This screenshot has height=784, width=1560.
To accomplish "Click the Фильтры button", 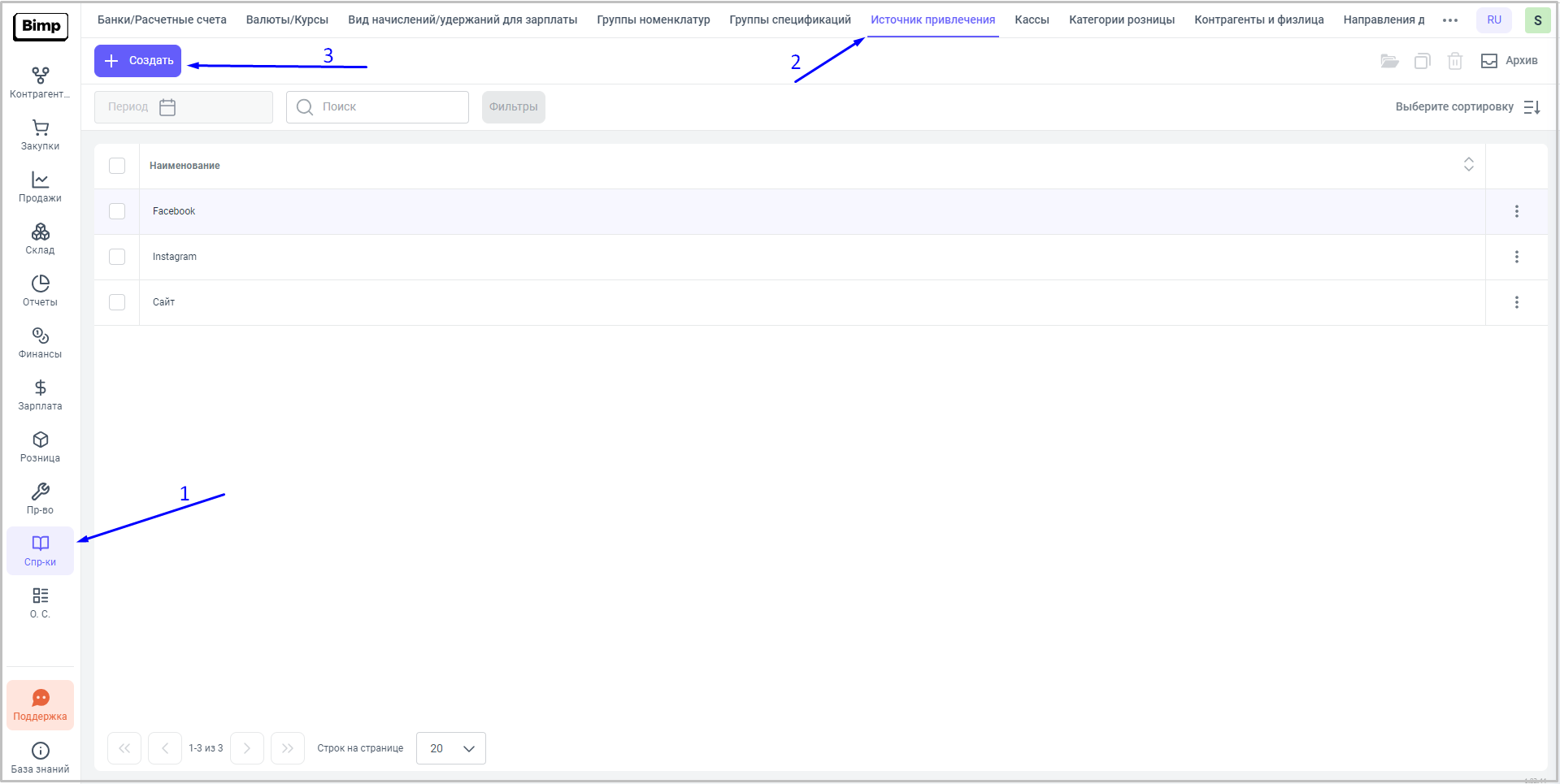I will tap(513, 107).
